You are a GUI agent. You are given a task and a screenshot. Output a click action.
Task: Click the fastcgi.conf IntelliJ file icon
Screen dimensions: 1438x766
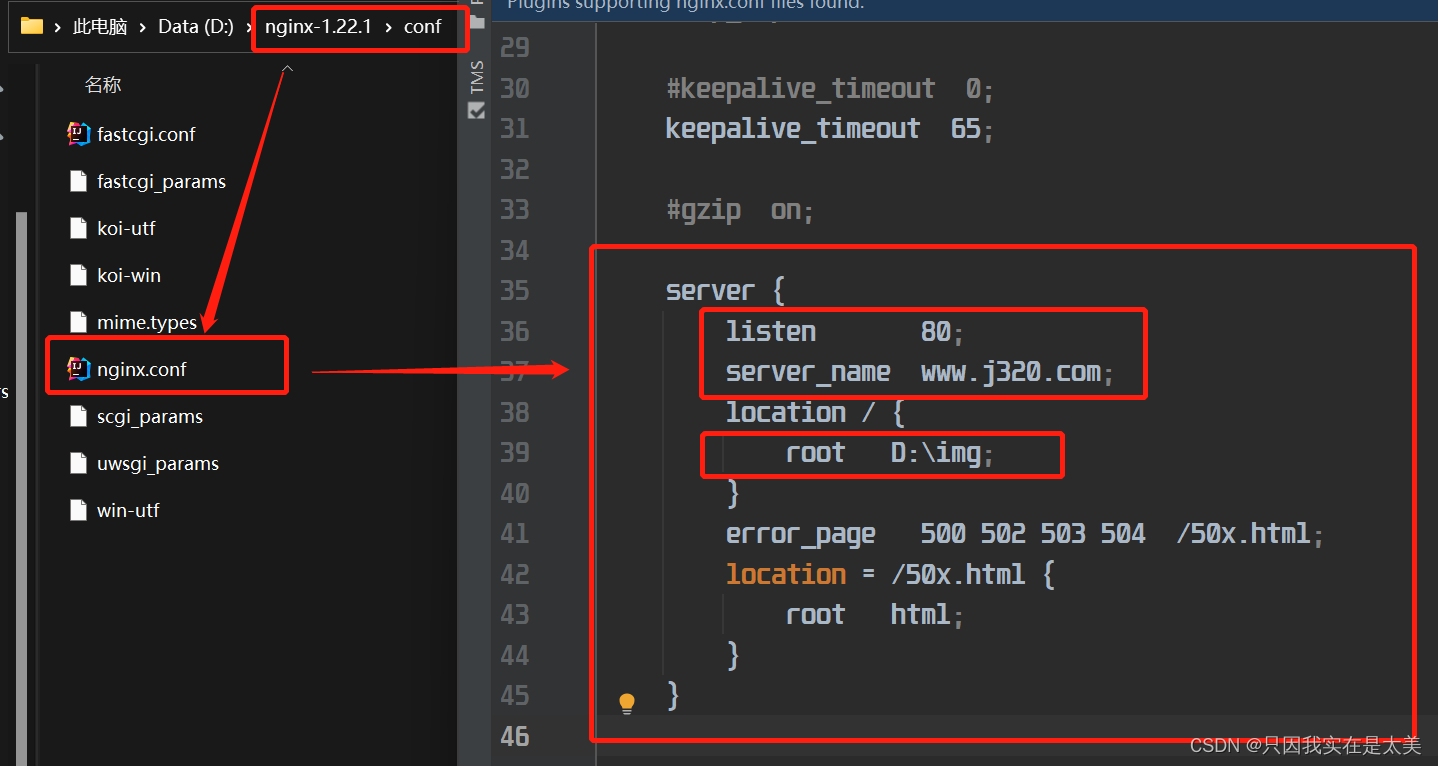[x=78, y=134]
